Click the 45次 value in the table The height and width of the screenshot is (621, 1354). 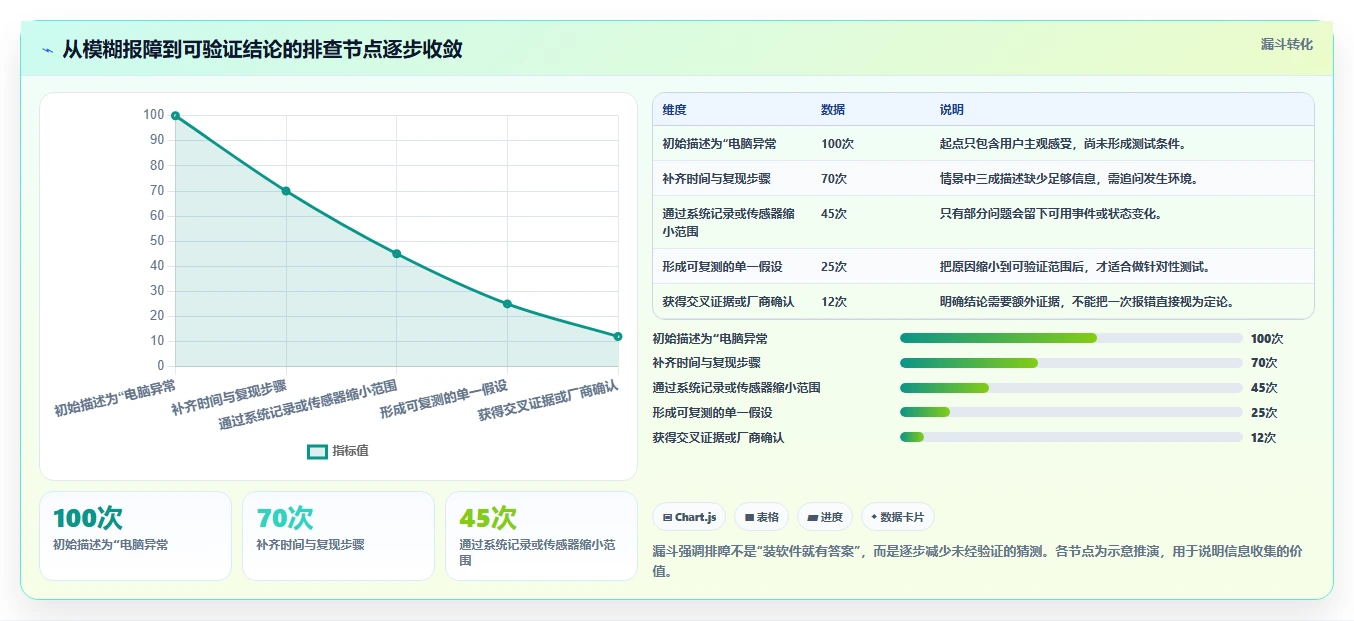834,214
